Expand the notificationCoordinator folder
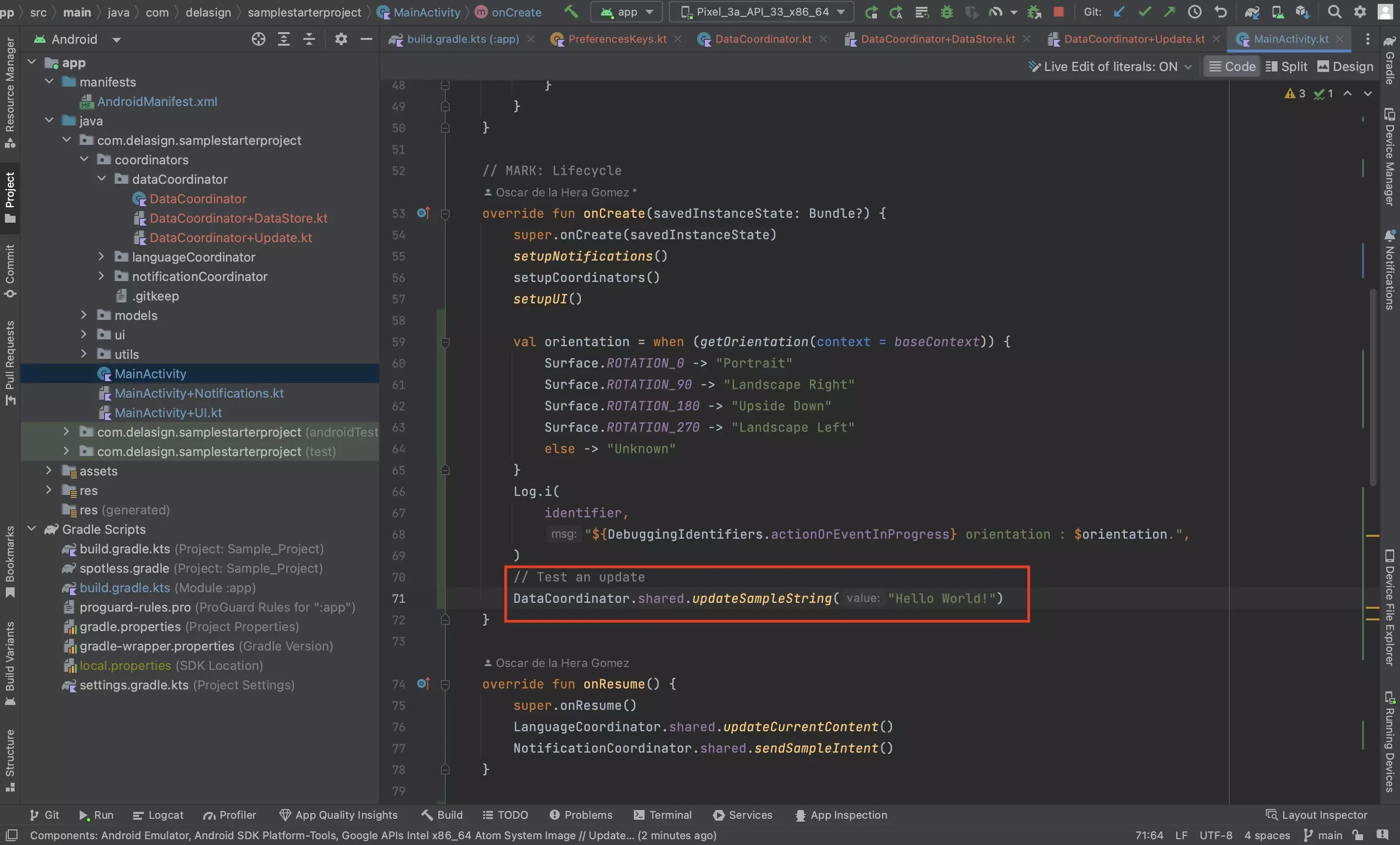 [x=101, y=276]
